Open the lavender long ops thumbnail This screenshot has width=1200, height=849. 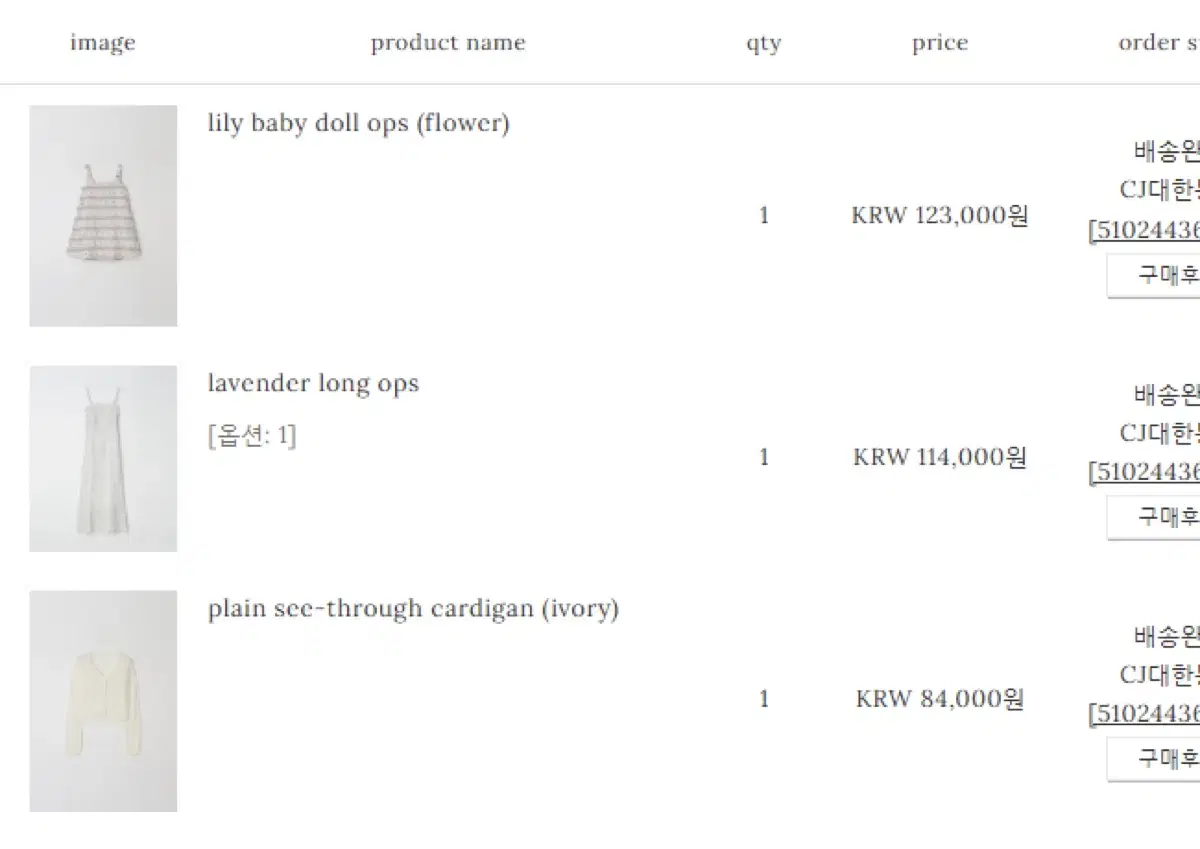[103, 458]
